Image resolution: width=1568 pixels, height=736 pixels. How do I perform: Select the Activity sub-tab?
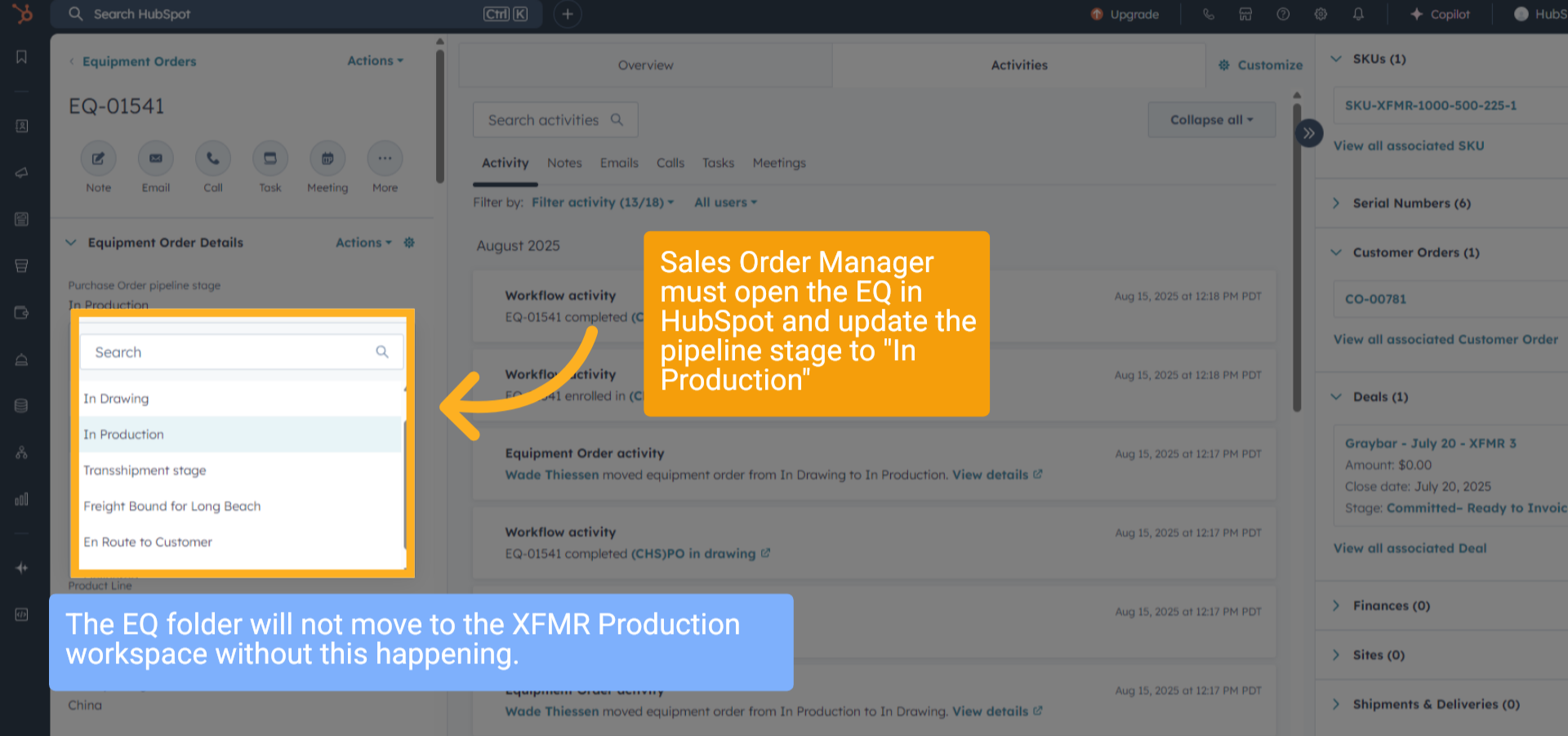tap(505, 163)
